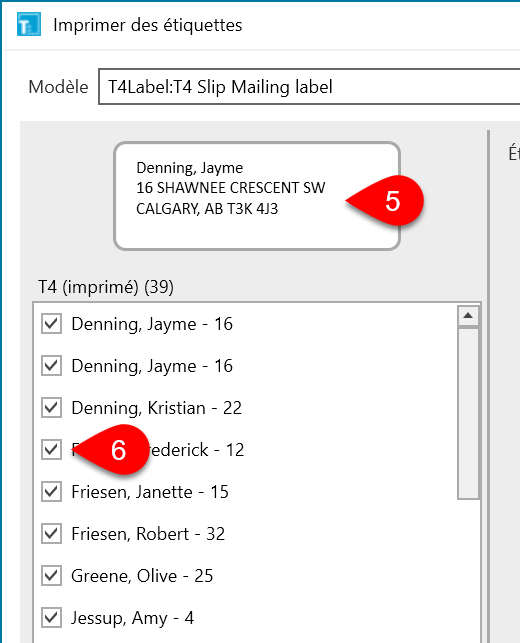Open the Modèle template dropdown

pyautogui.click(x=309, y=87)
